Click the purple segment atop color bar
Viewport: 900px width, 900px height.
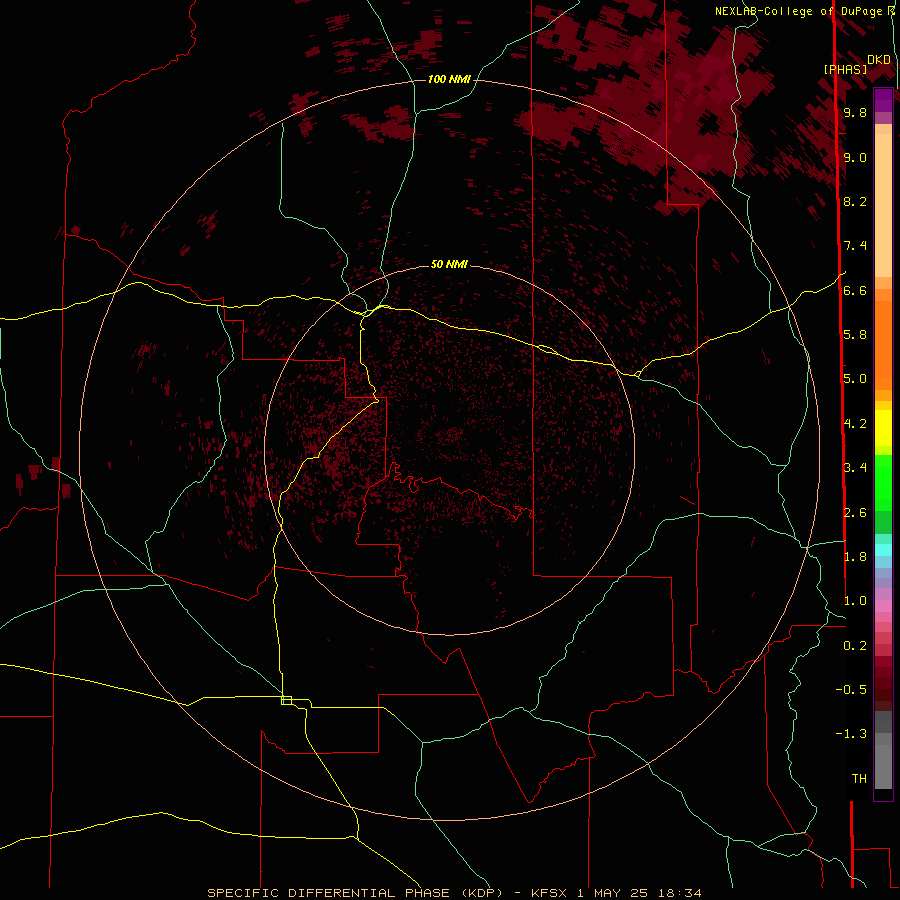tap(883, 100)
